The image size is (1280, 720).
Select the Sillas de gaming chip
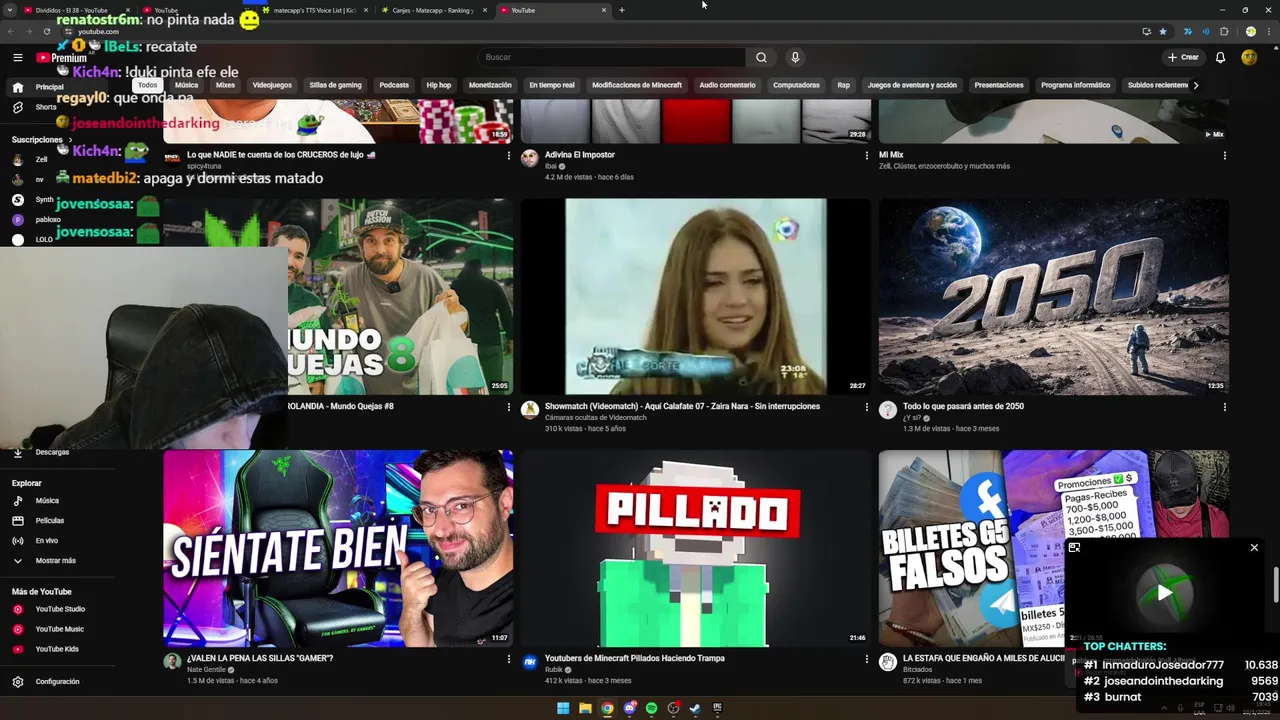coord(335,85)
